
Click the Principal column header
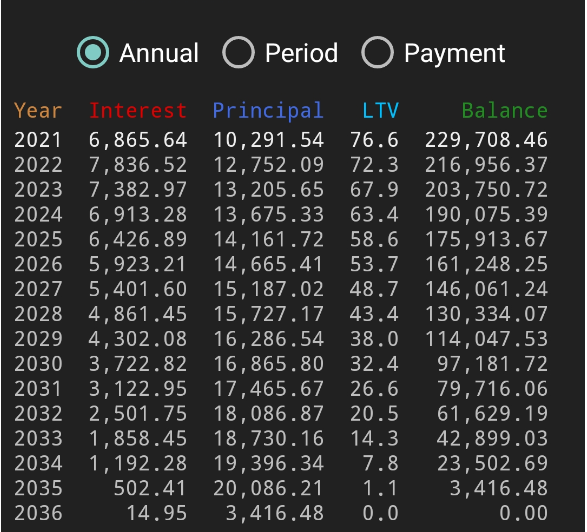point(268,111)
